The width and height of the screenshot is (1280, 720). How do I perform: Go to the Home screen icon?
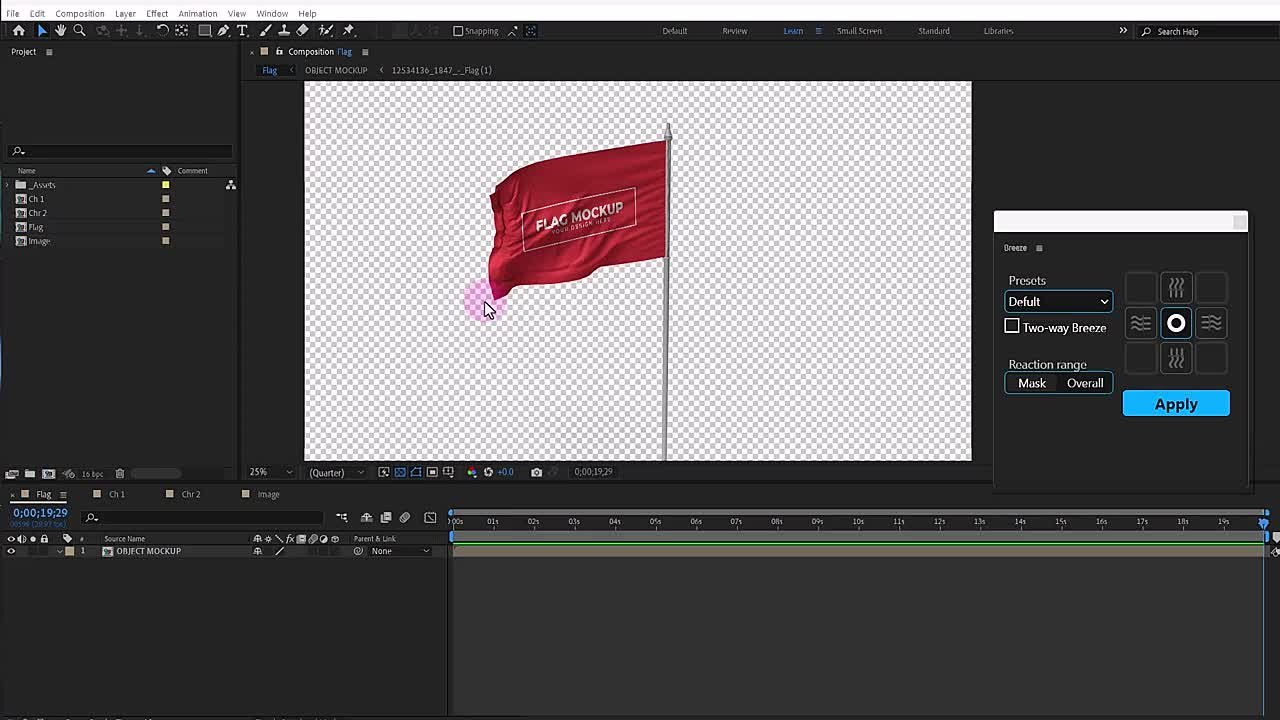point(18,31)
